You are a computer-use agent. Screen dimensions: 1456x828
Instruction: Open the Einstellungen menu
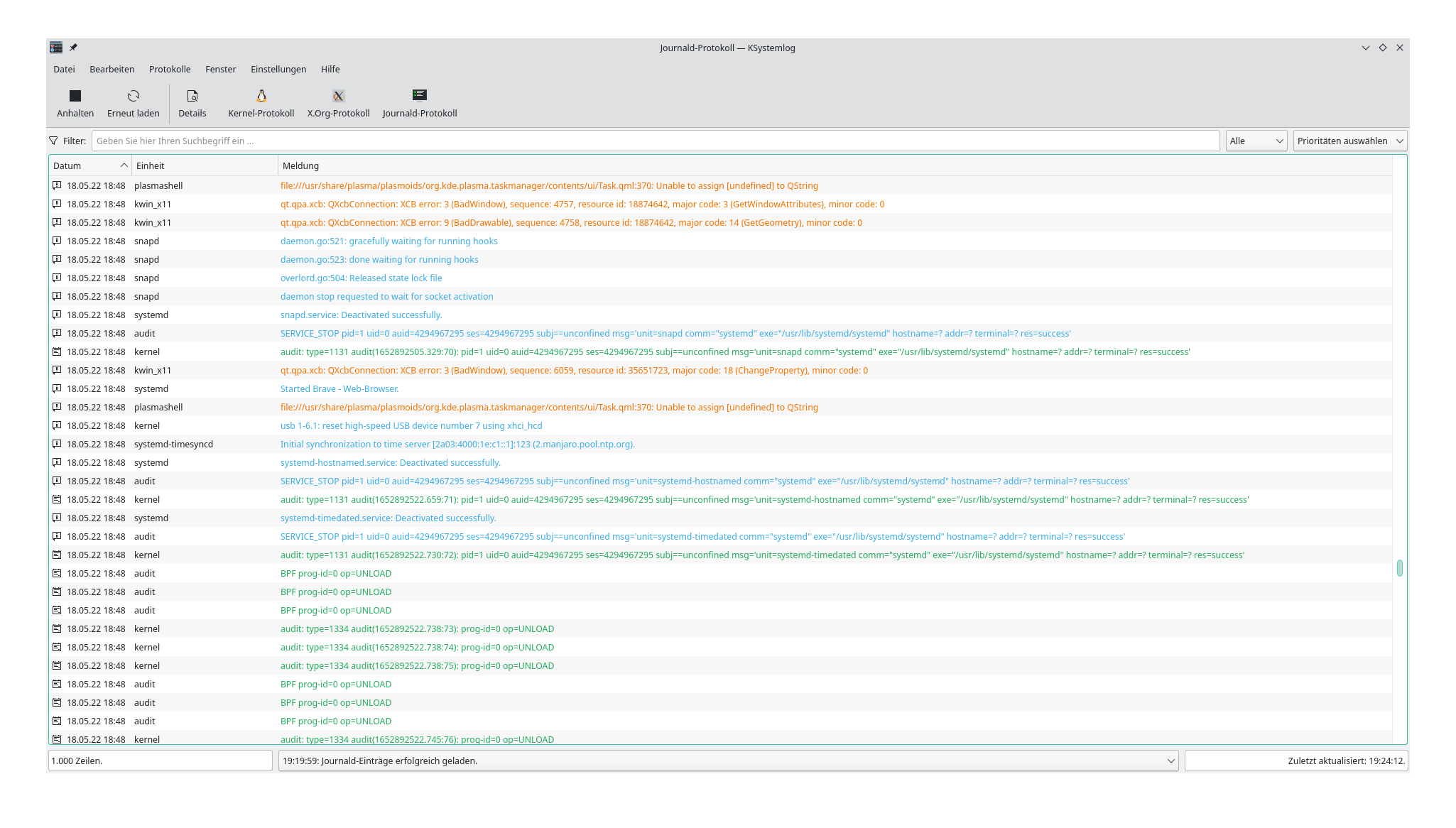pos(278,69)
